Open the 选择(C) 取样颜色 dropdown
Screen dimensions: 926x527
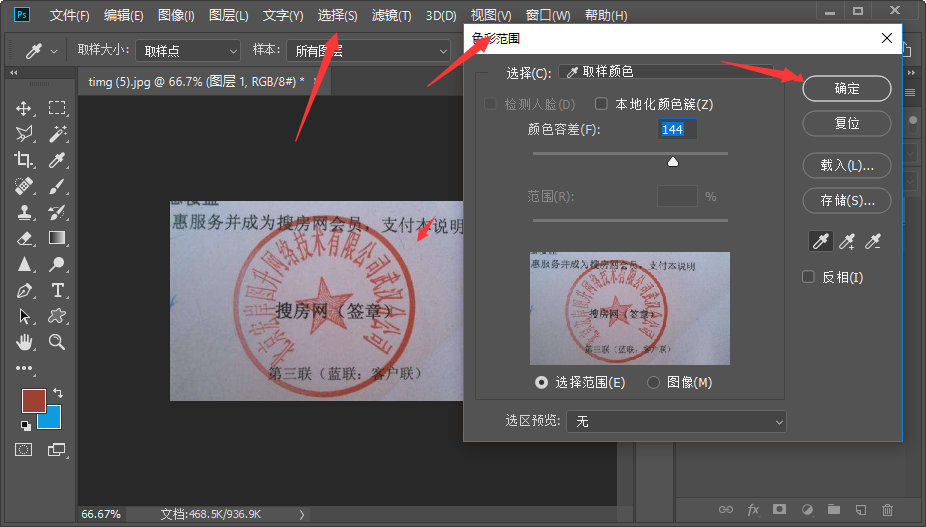point(666,71)
